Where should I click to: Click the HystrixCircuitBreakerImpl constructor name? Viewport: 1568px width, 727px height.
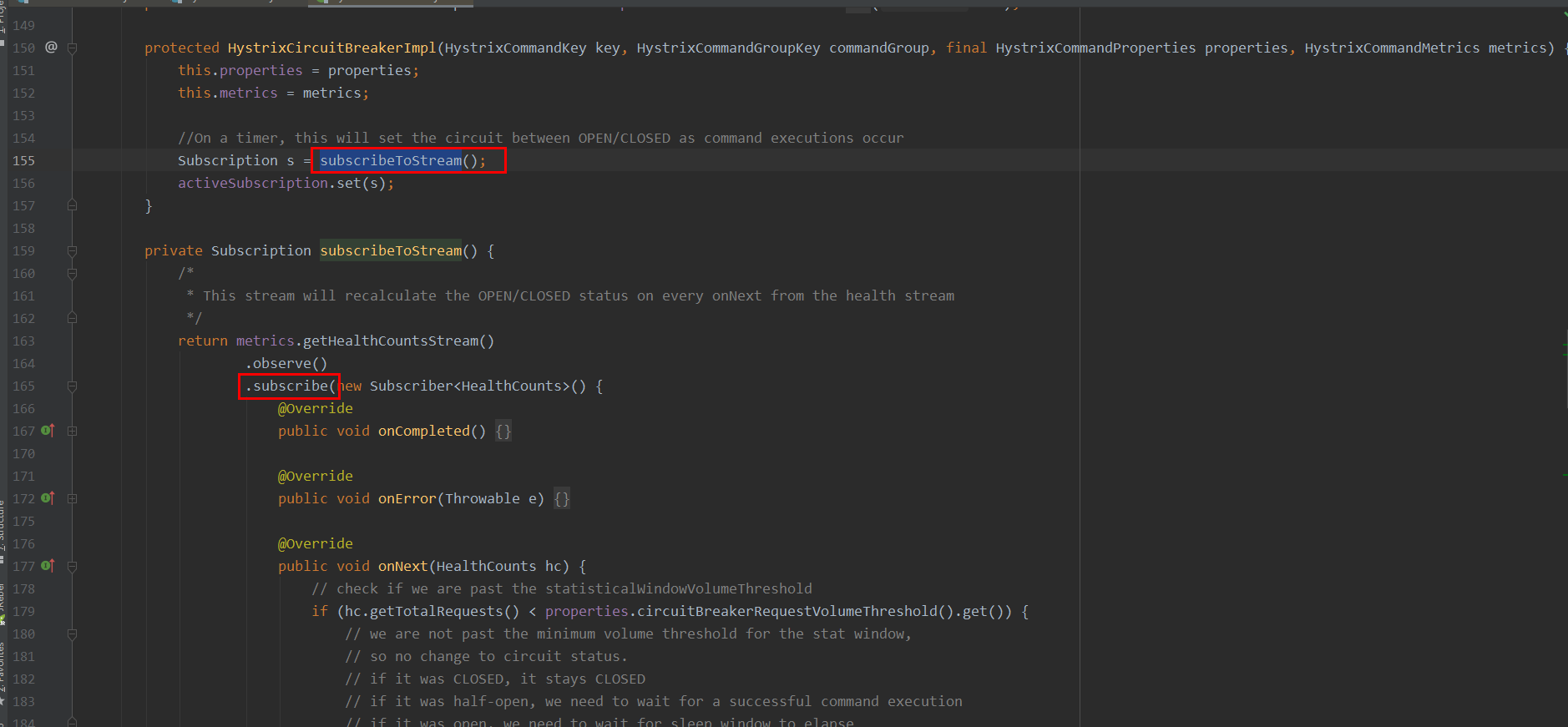click(331, 48)
